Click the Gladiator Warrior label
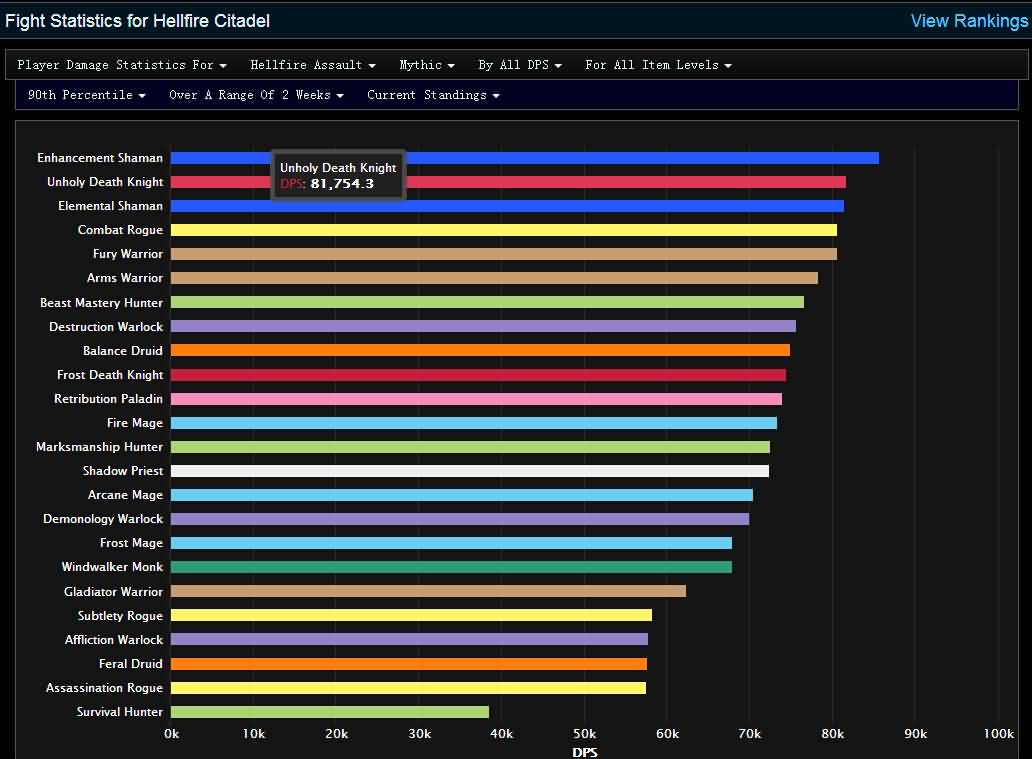 113,592
